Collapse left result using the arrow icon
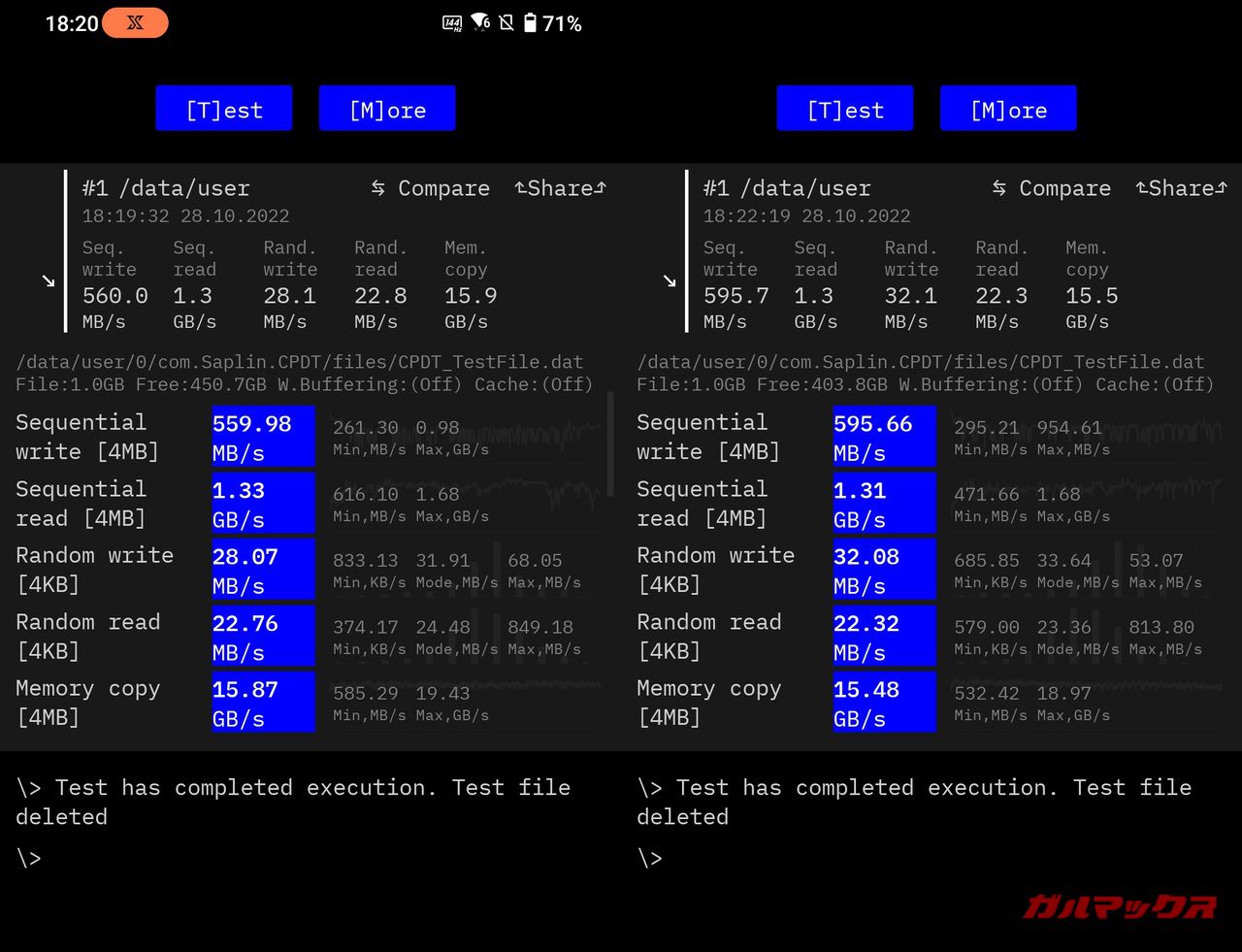The image size is (1242, 952). (49, 281)
